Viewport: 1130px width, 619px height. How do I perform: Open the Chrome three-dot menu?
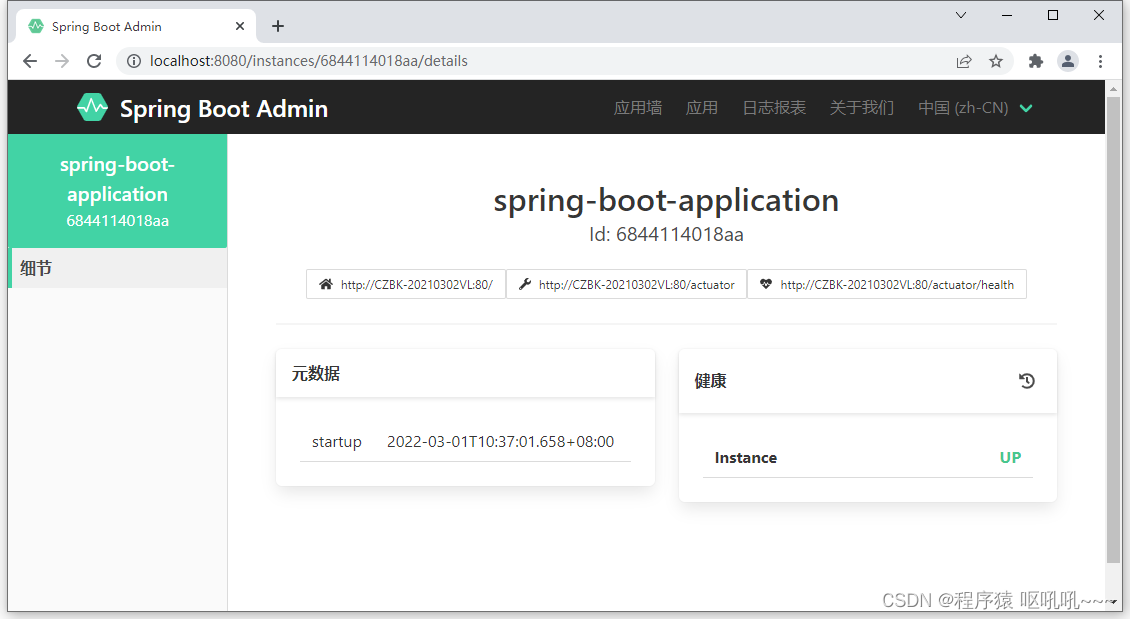point(1100,61)
